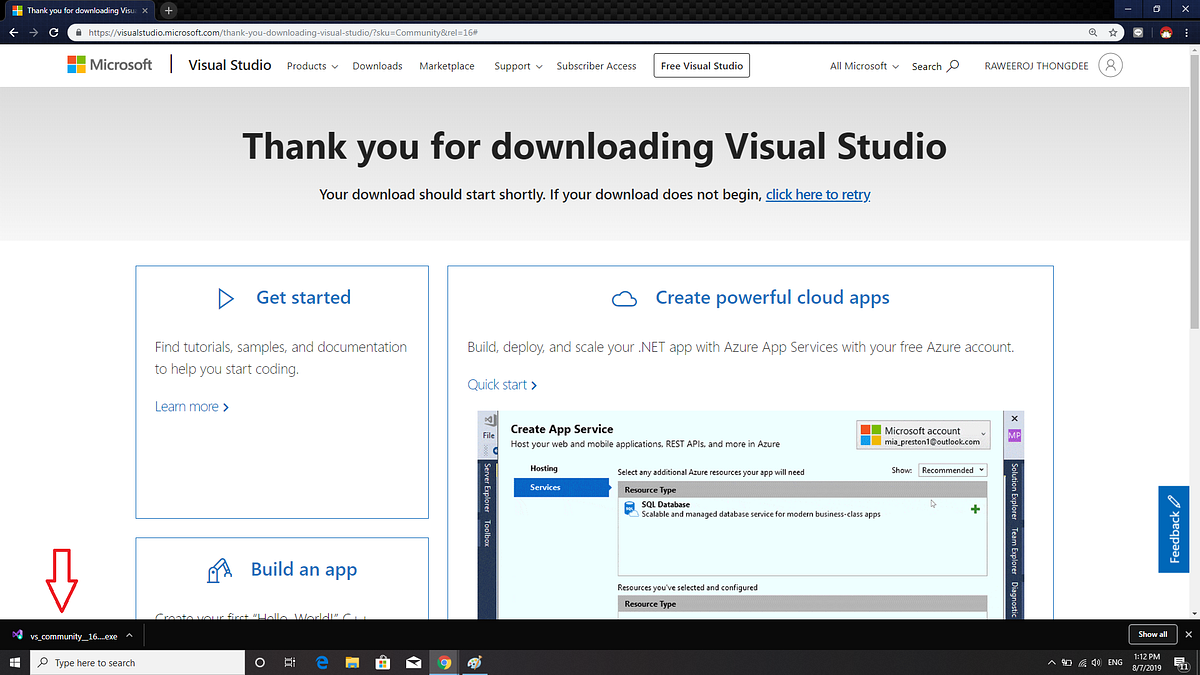Open the Windows Start menu
The height and width of the screenshot is (675, 1200).
[x=15, y=662]
